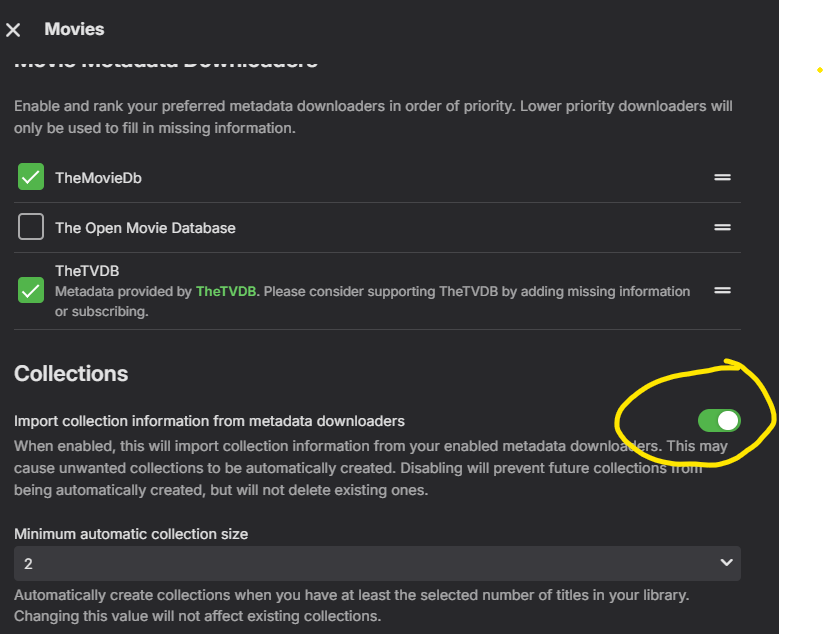Click the Collections section heading
This screenshot has height=634, width=823.
coord(71,373)
